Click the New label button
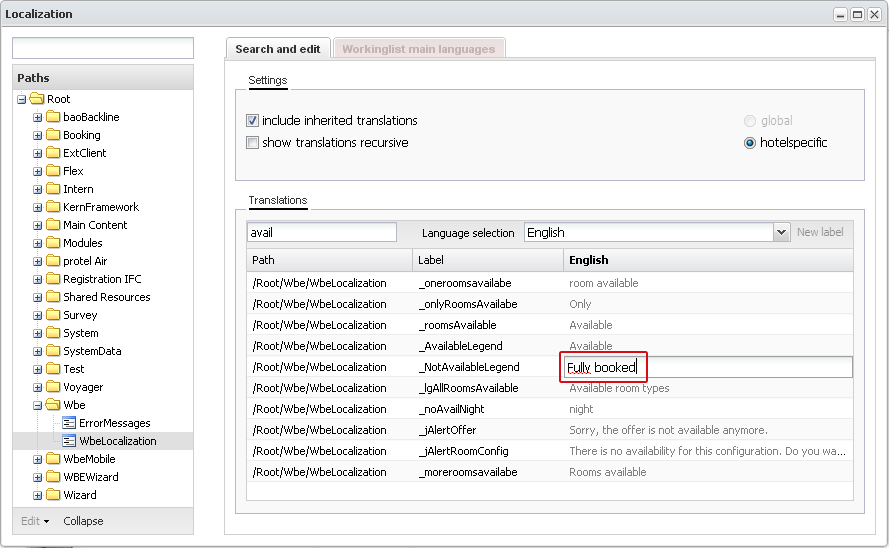Image resolution: width=889 pixels, height=548 pixels. tap(820, 232)
